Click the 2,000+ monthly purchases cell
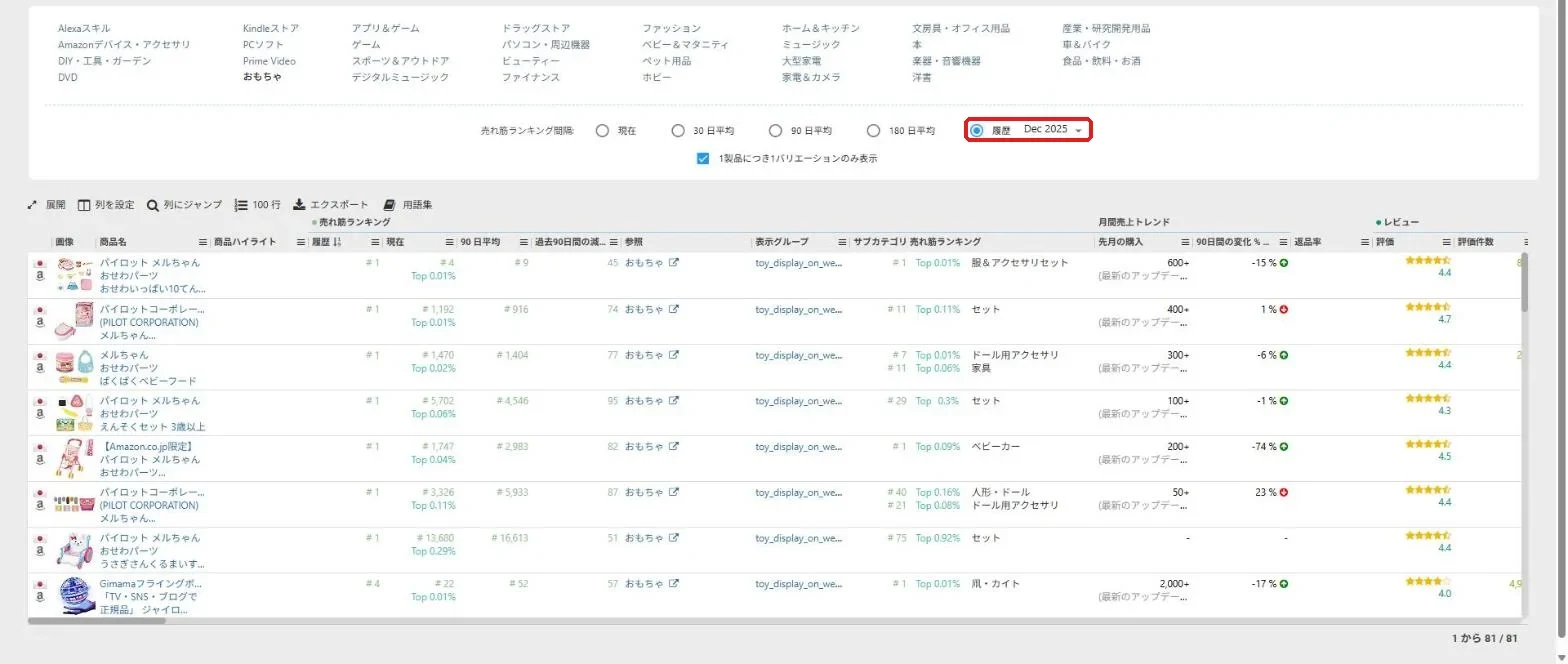Screen dimensions: 1568x664 coord(1173,584)
